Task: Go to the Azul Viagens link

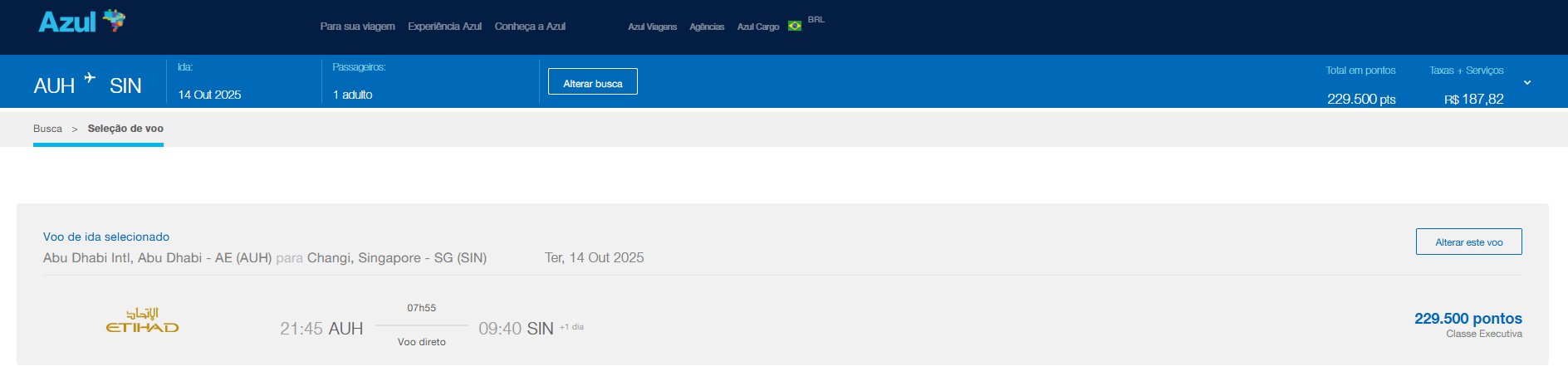Action: click(652, 27)
